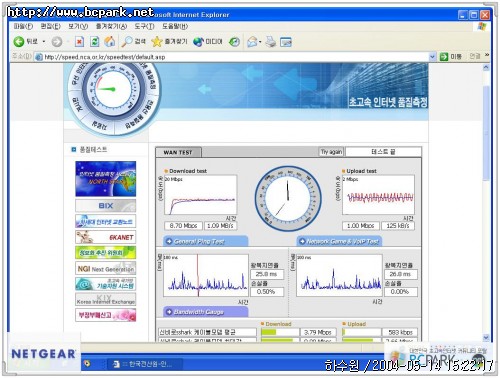
Task: Click the 1.09 MB/s download value
Action: coord(220,226)
